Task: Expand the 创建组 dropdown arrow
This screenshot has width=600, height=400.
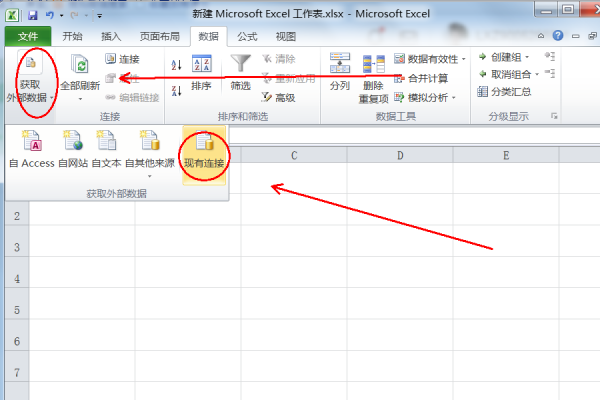Action: [x=527, y=57]
